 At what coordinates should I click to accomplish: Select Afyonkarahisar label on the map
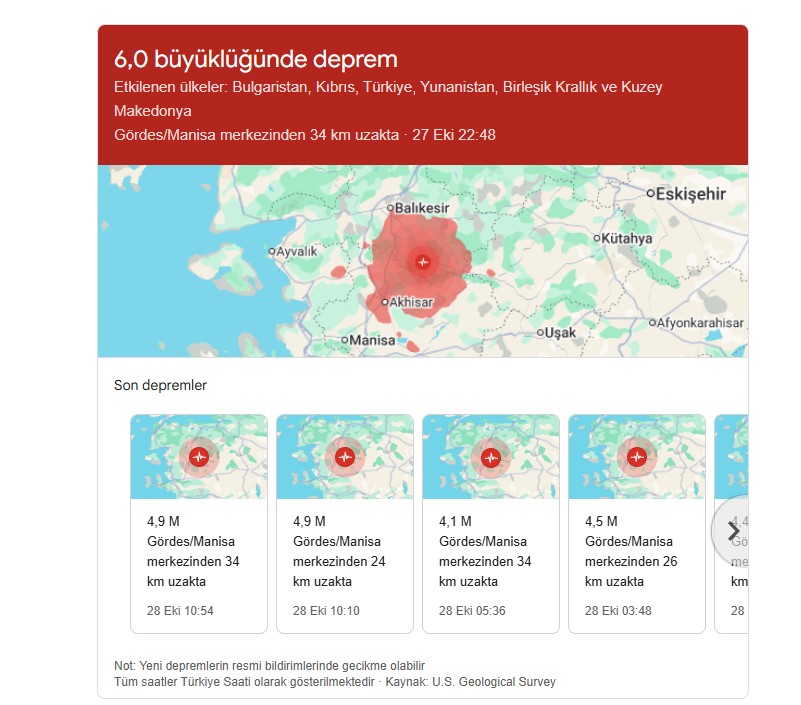[x=700, y=323]
